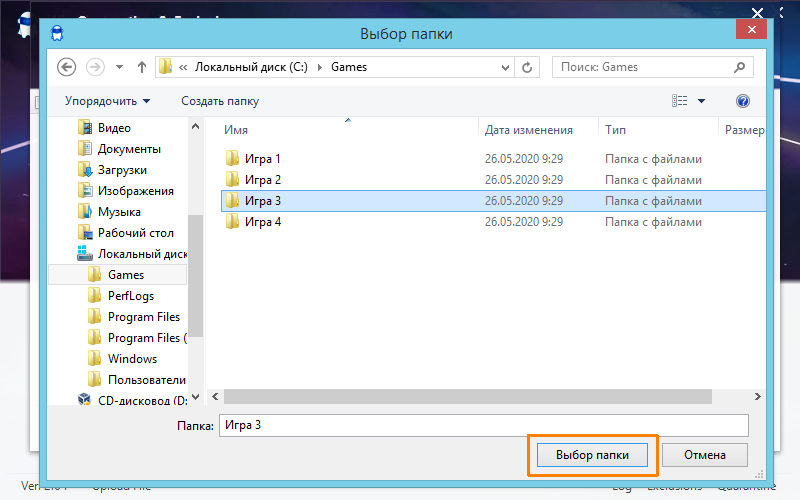The width and height of the screenshot is (800, 500).
Task: Expand the address bar history dropdown
Action: (x=505, y=67)
